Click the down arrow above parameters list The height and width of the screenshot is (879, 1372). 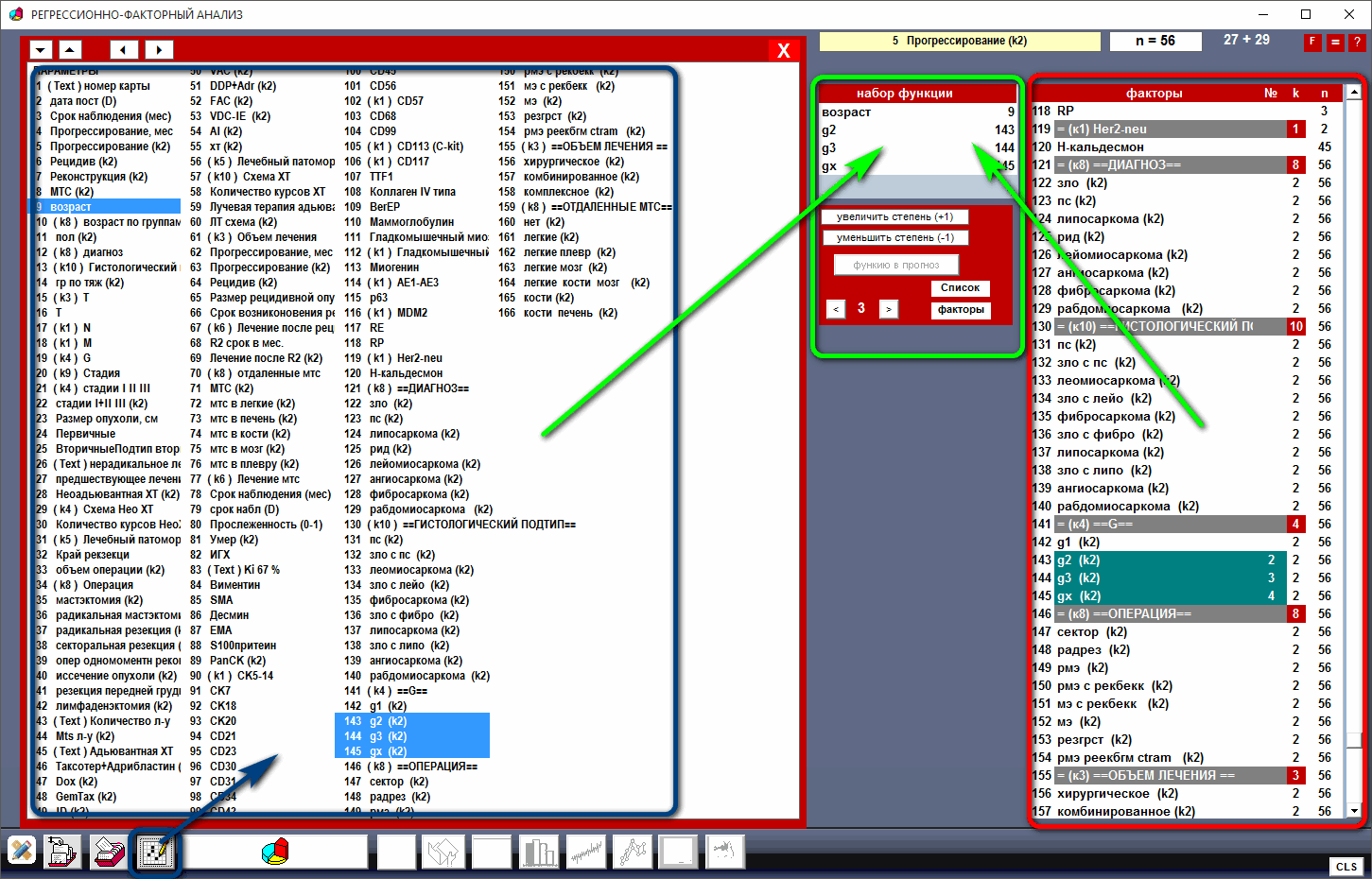41,50
